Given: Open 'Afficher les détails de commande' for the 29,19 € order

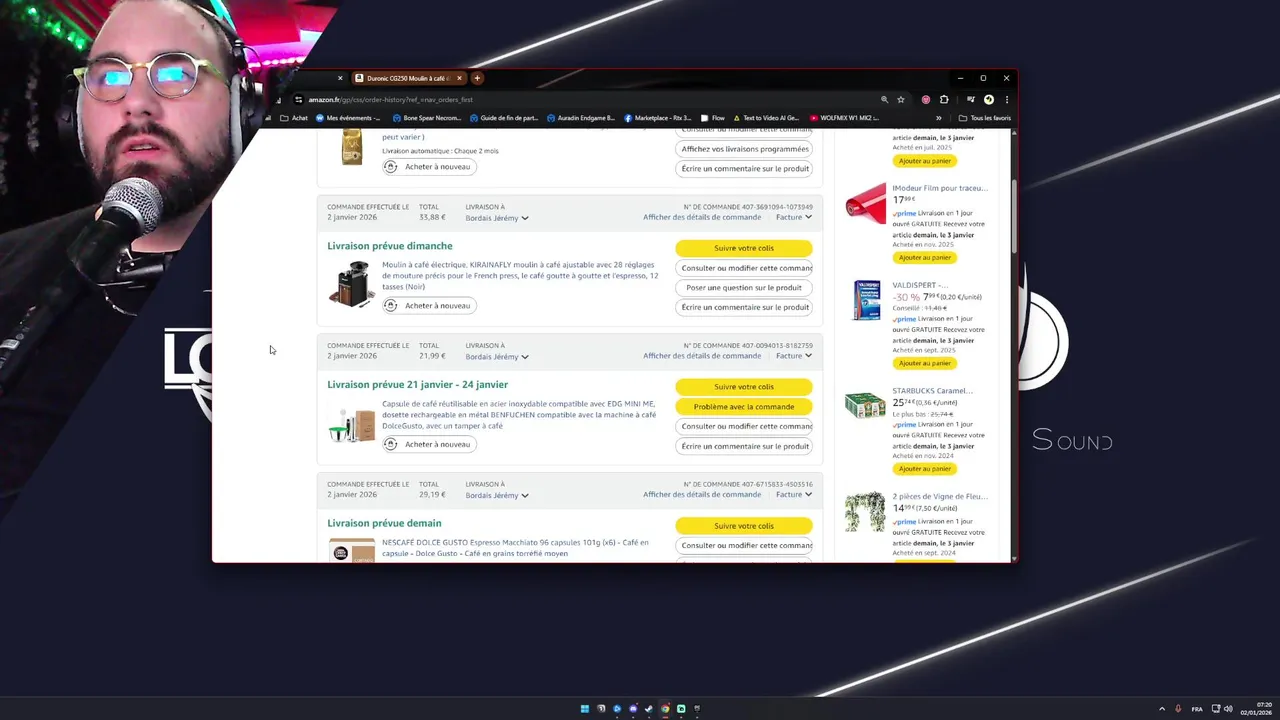Looking at the screenshot, I should [702, 495].
